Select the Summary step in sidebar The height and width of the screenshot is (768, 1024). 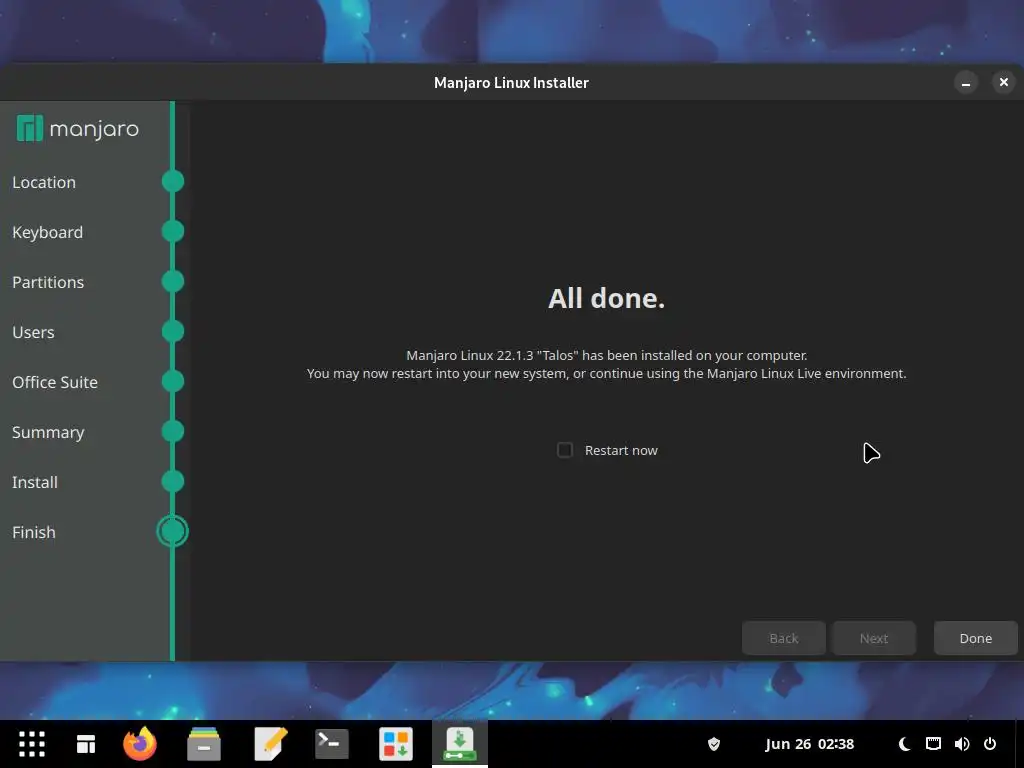coord(48,432)
